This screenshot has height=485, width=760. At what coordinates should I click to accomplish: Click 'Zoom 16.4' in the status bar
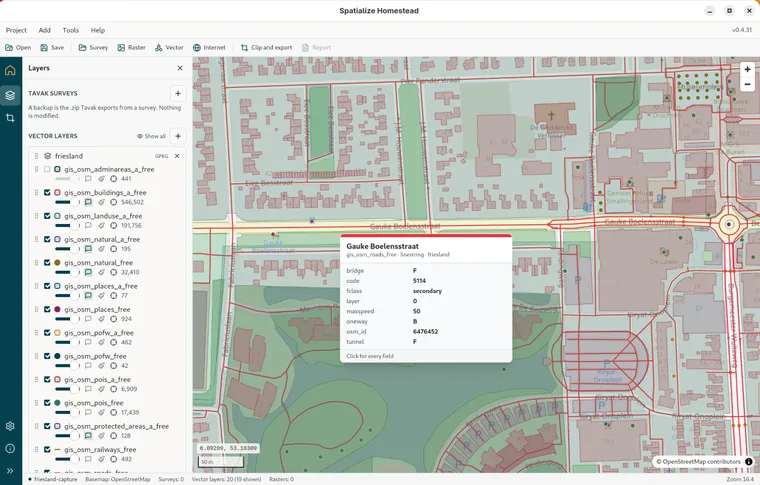740,479
